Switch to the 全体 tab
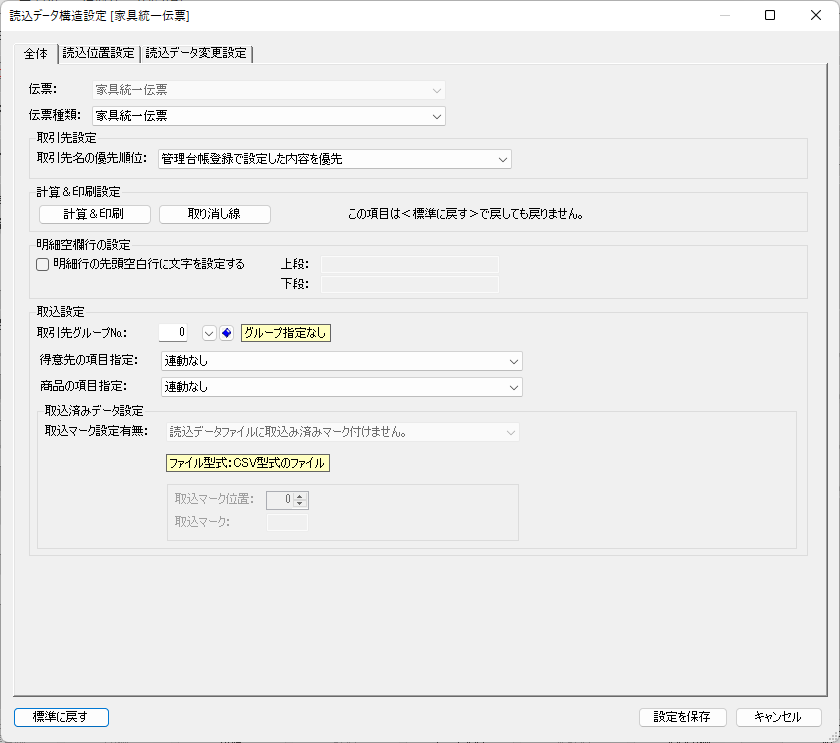 [36, 54]
